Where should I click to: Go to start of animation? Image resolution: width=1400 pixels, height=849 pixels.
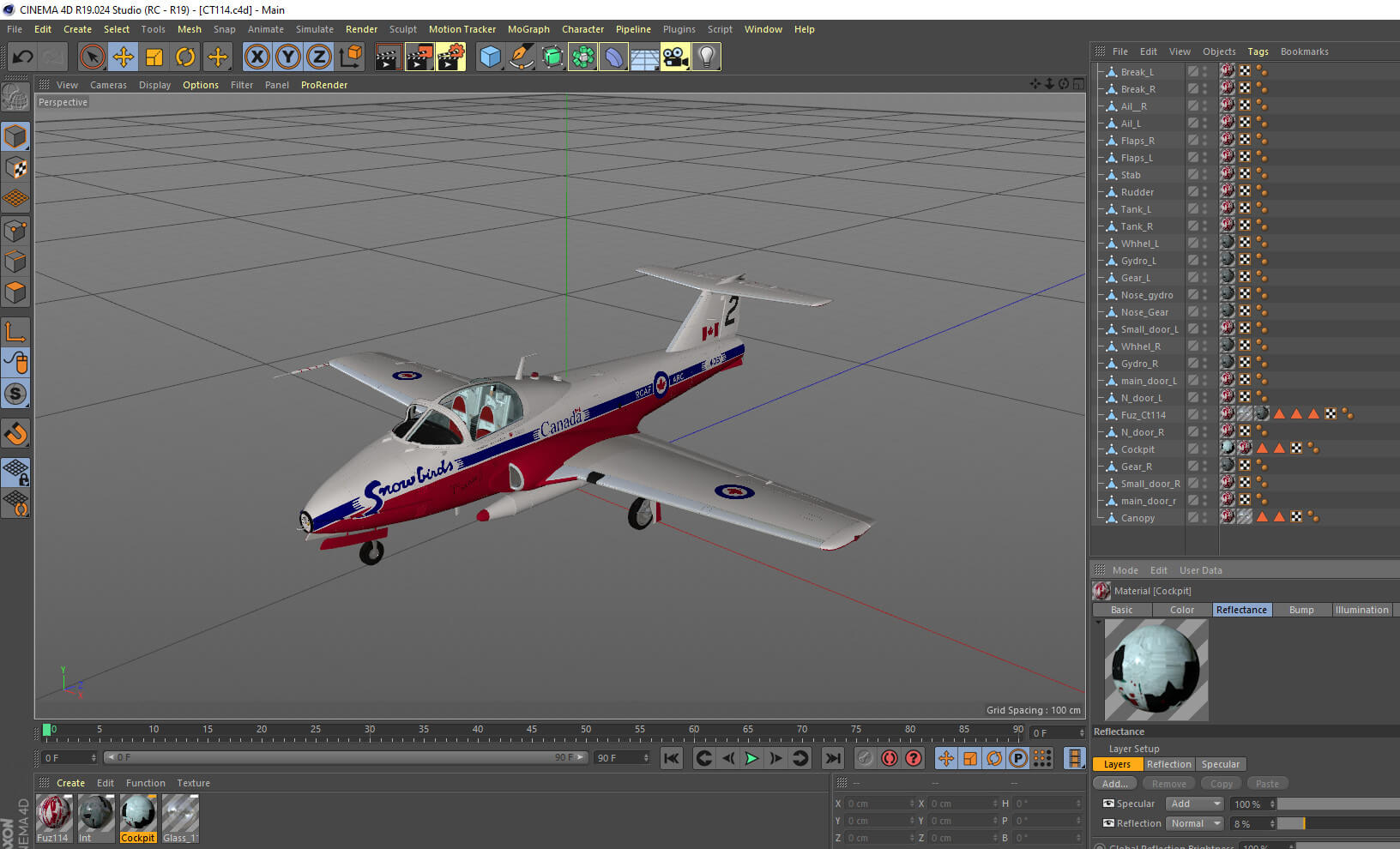(x=672, y=758)
